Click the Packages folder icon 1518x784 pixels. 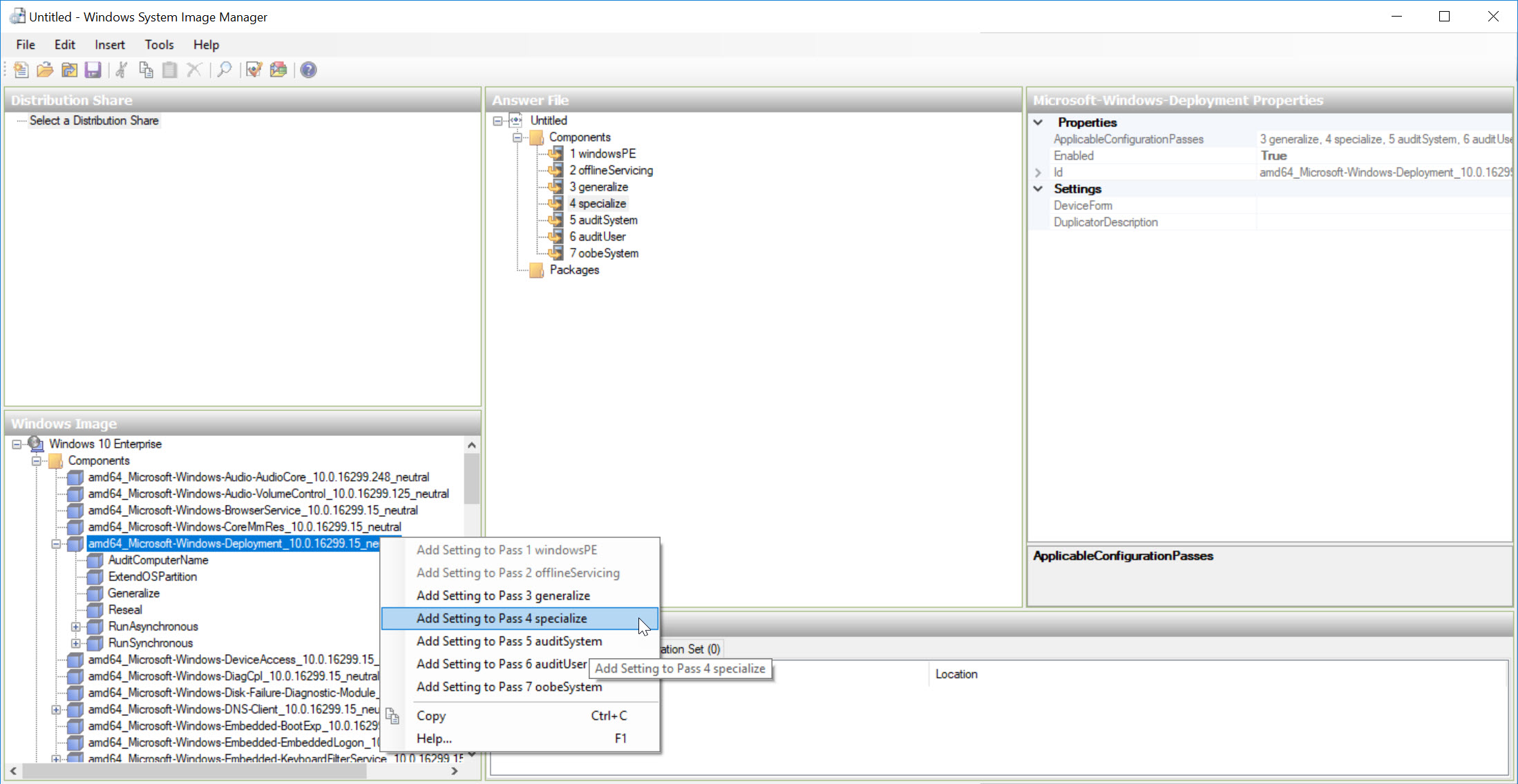pyautogui.click(x=537, y=270)
